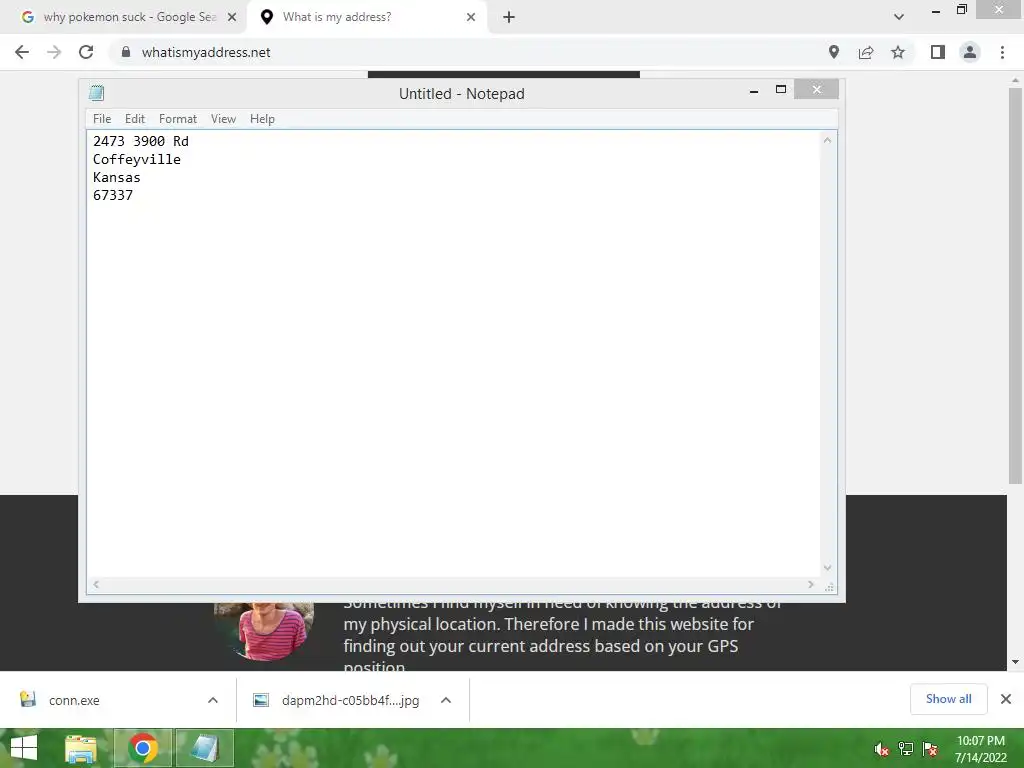Screen dimensions: 1024x768
Task: Open Notepad Edit menu
Action: pos(135,119)
